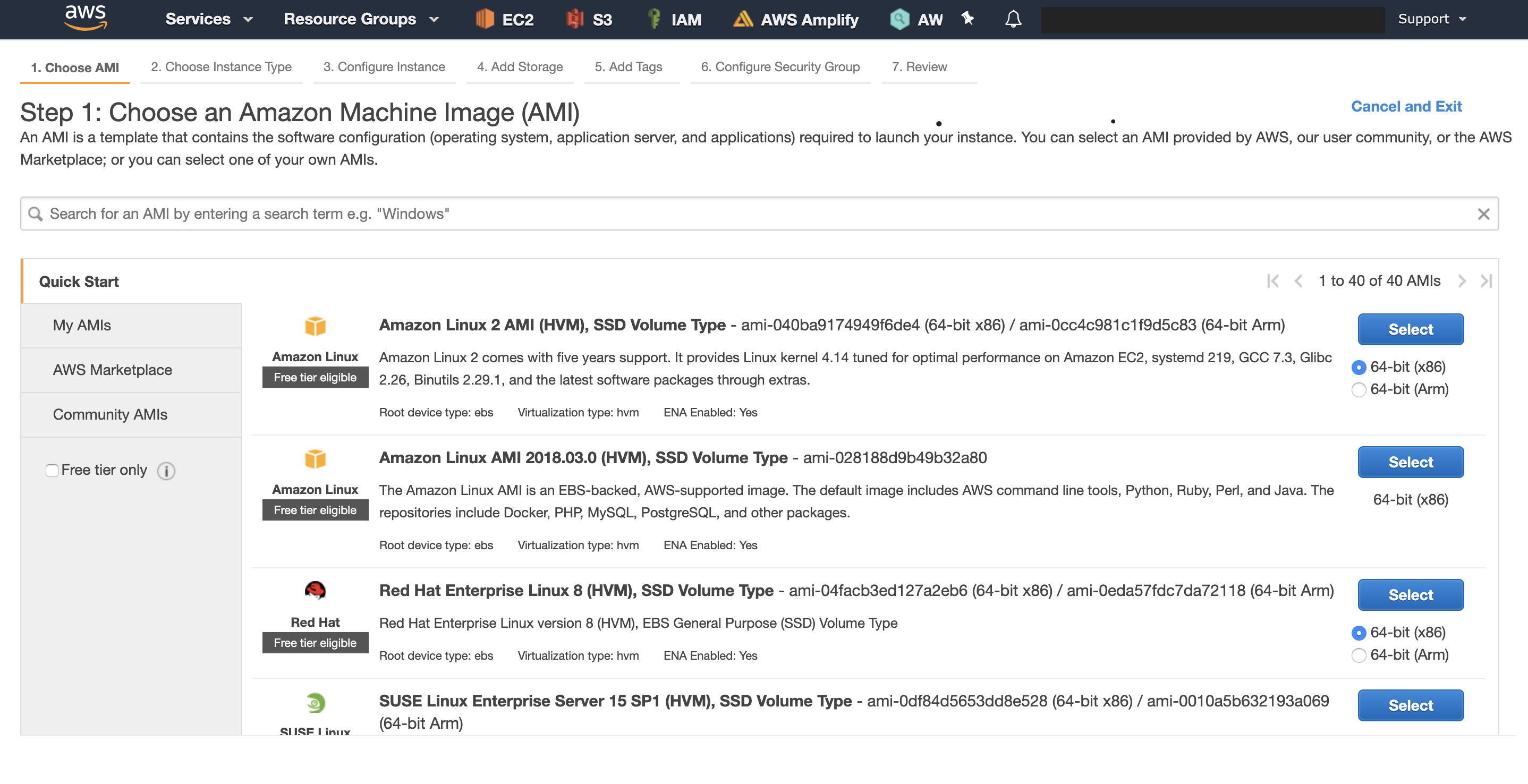Screen dimensions: 1528x784
Task: Click the Free tier only info icon
Action: point(166,471)
